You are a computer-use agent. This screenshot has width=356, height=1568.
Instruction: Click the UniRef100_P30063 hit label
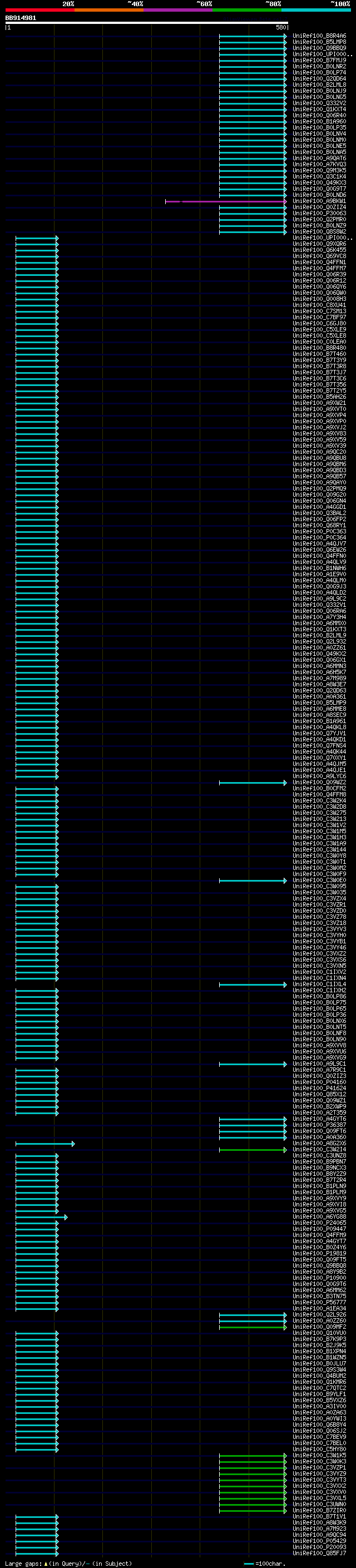(319, 214)
